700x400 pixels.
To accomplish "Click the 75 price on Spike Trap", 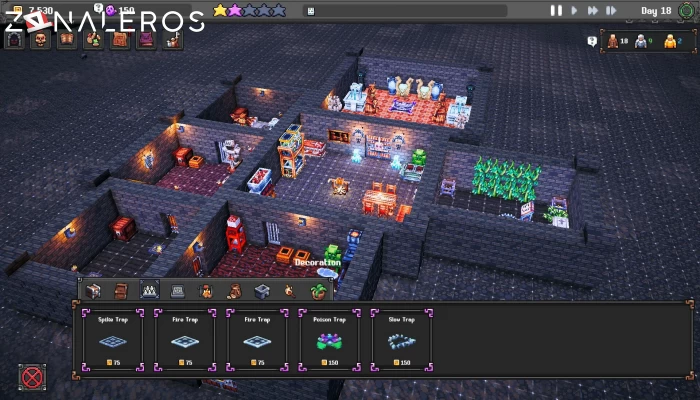I will (x=117, y=362).
